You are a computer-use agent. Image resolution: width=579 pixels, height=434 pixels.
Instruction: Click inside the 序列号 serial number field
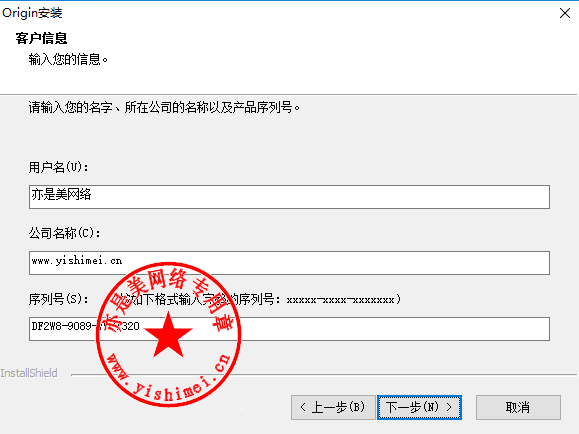[289, 328]
